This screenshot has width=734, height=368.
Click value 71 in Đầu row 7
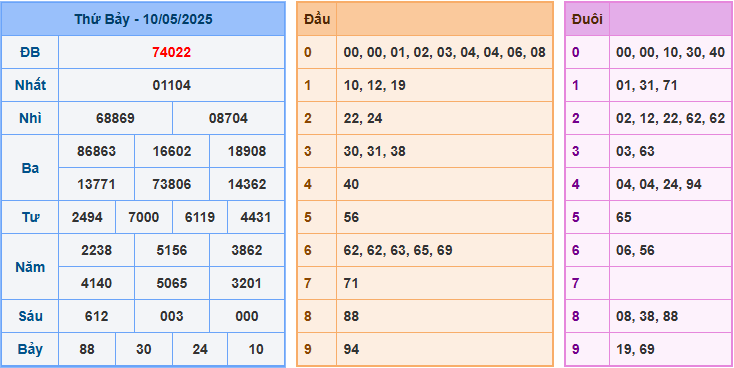click(x=351, y=283)
